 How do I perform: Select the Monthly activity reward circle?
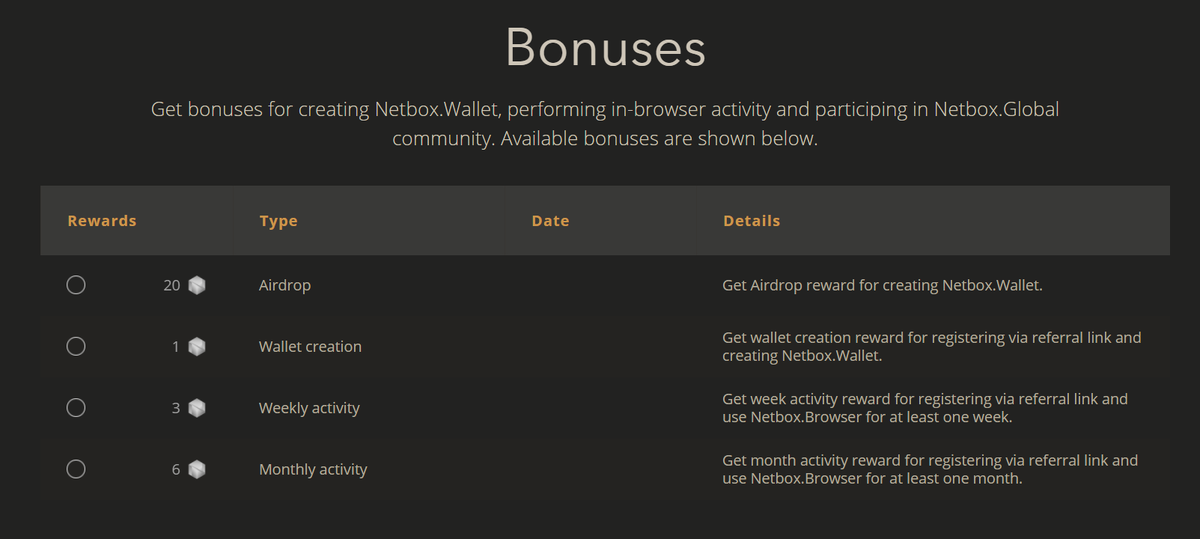76,469
